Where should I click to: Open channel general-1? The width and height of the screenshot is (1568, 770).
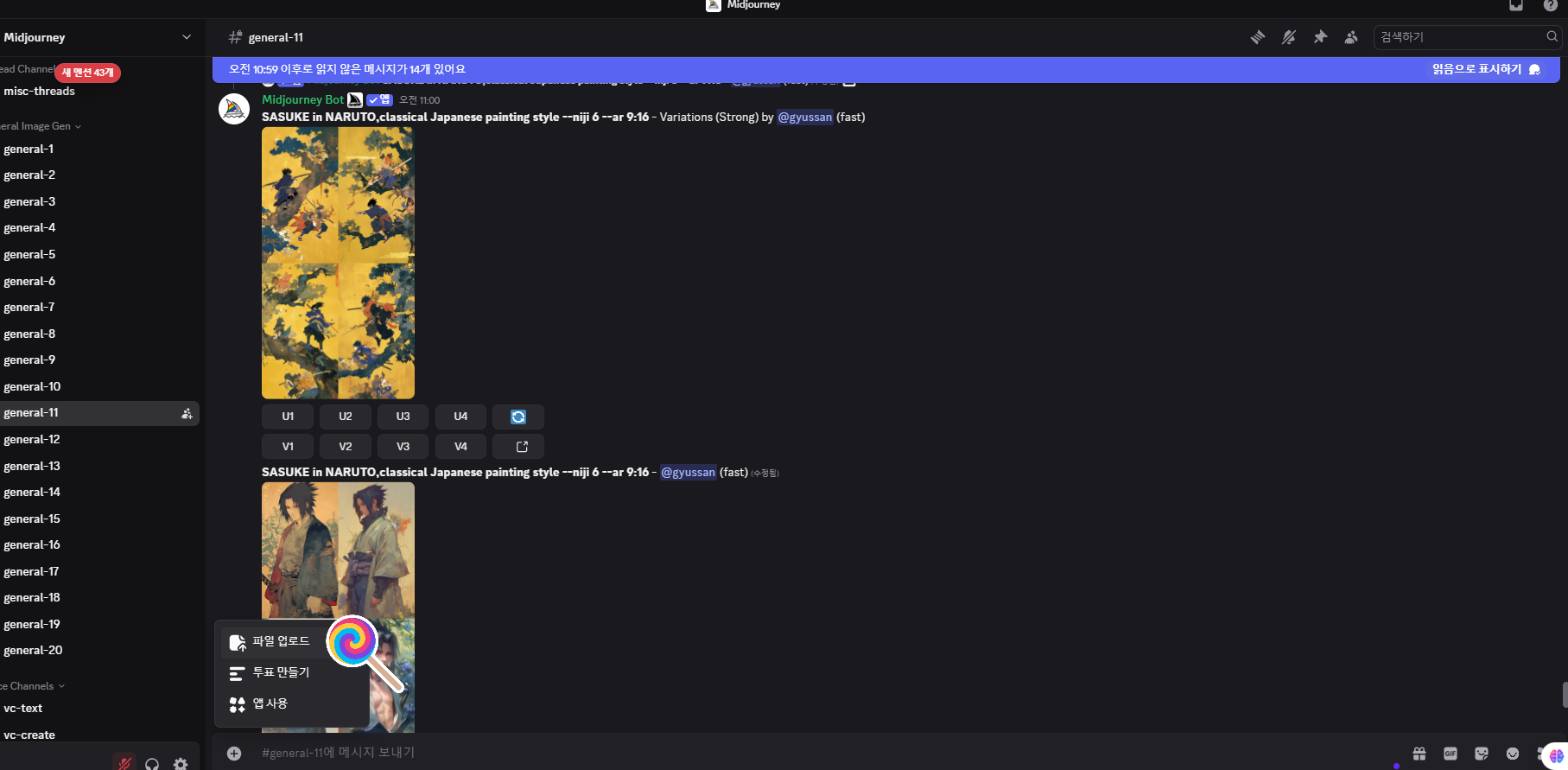click(29, 149)
